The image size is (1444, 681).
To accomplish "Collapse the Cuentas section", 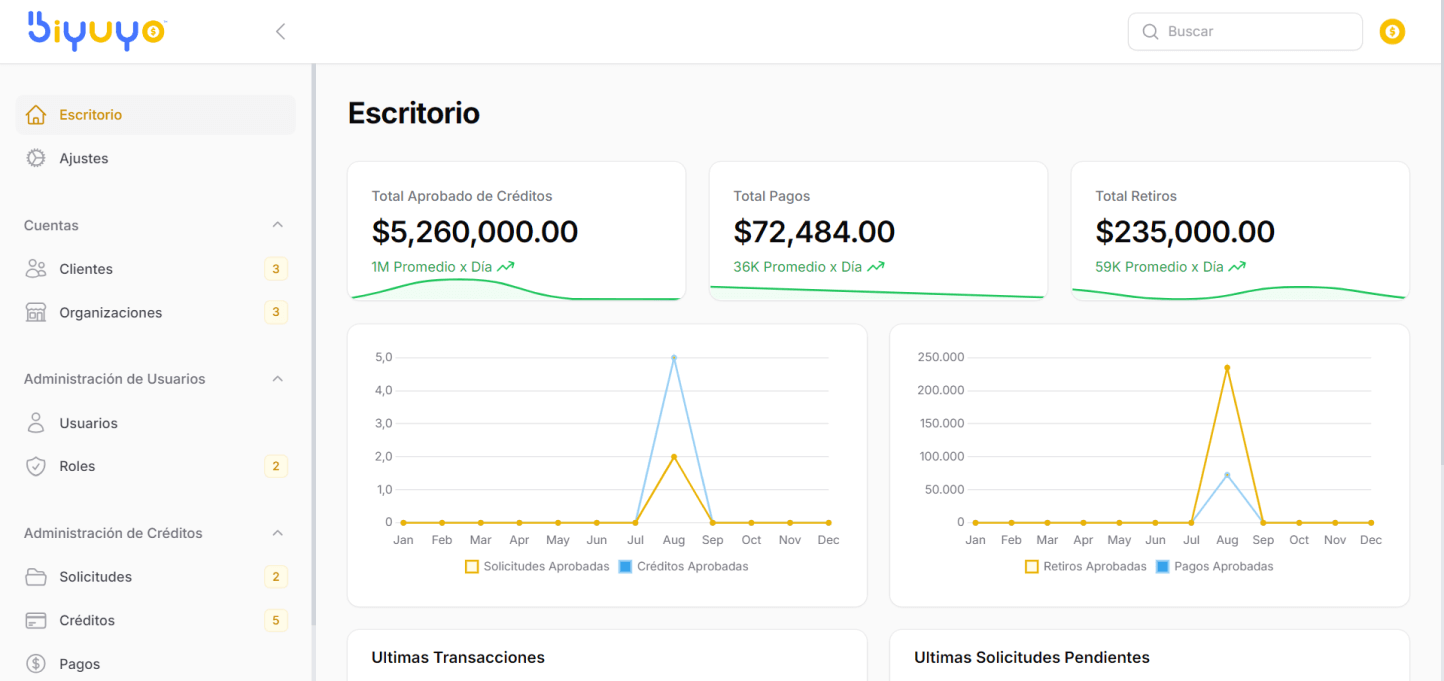I will (x=278, y=225).
